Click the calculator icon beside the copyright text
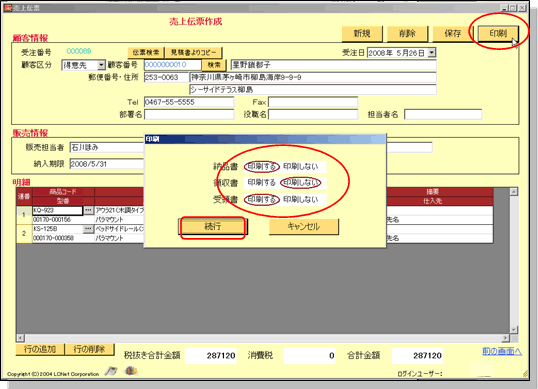The height and width of the screenshot is (389, 538). [x=110, y=371]
